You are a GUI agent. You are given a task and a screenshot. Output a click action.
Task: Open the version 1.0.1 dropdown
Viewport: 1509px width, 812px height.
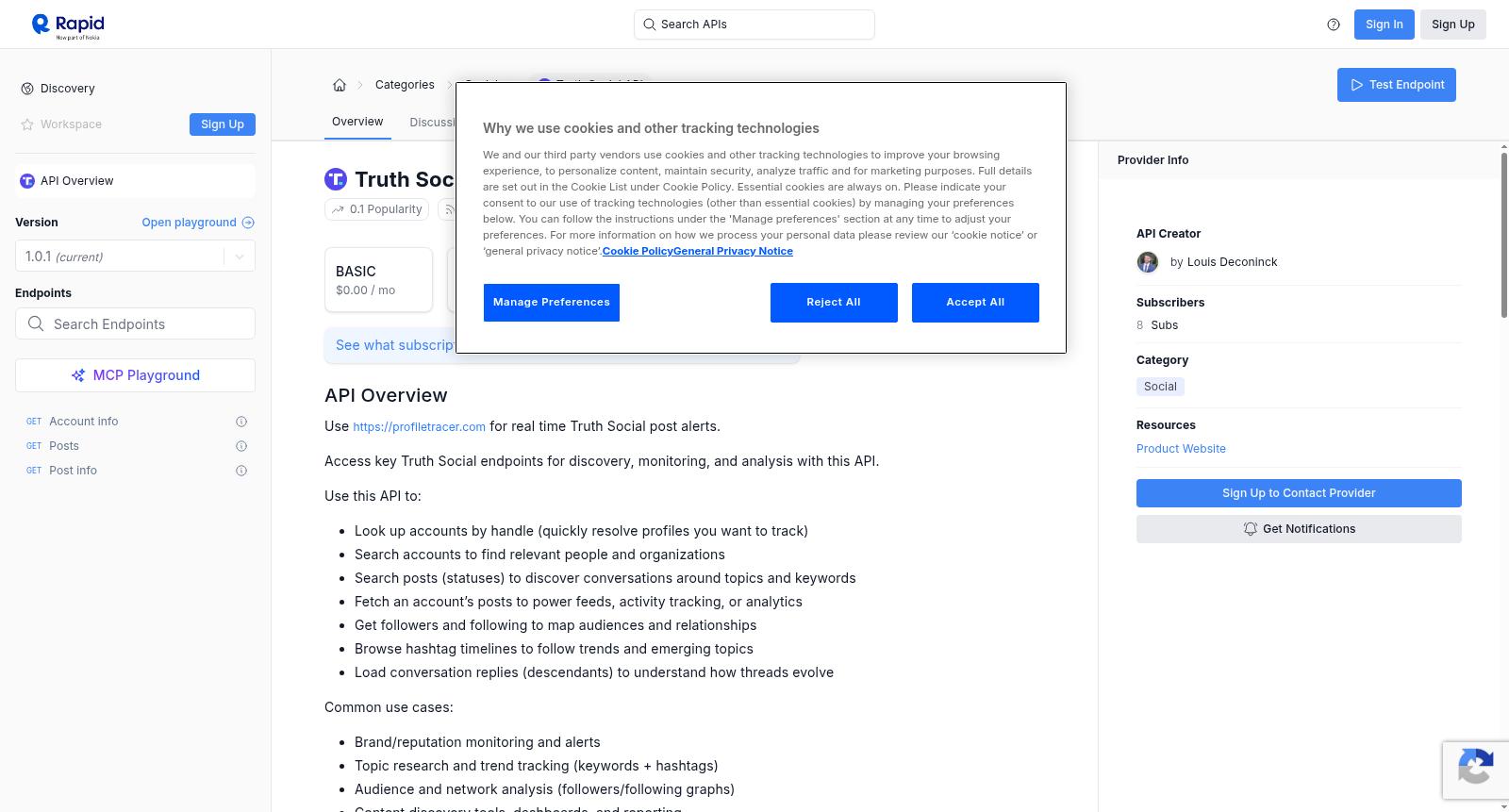coord(135,257)
